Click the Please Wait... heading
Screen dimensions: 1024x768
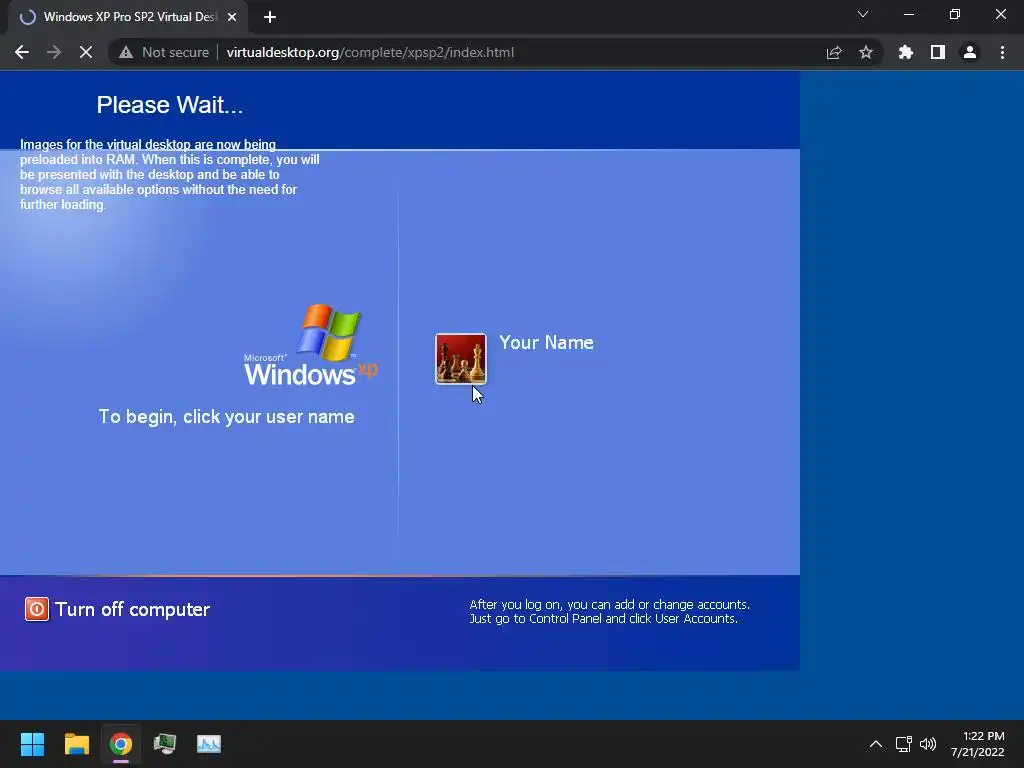pyautogui.click(x=170, y=105)
